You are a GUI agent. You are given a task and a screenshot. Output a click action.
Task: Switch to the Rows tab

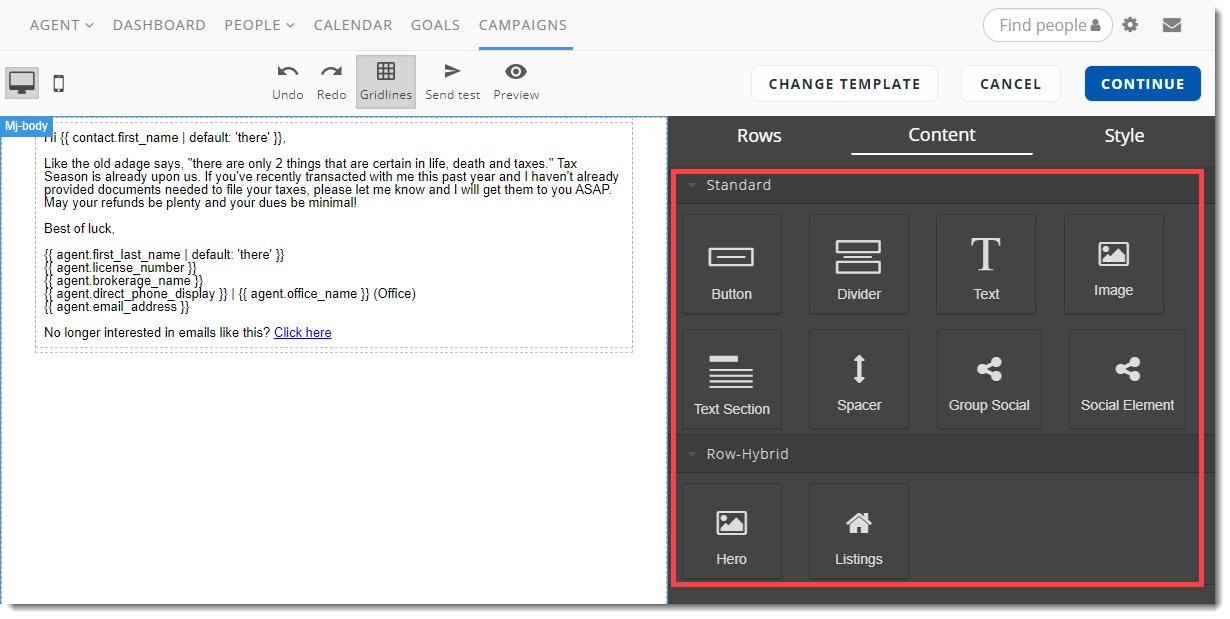(759, 136)
